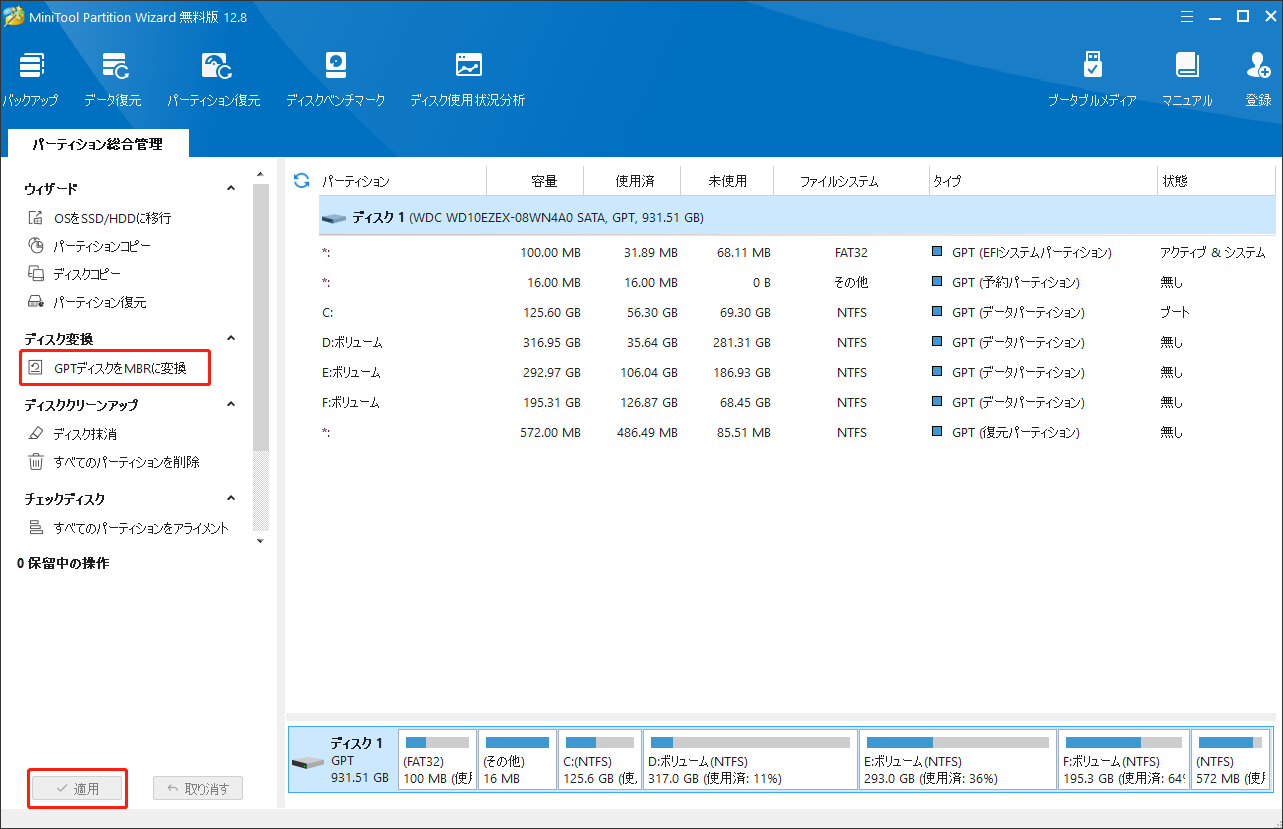Select the C:(NTFS) block in disk map
Image resolution: width=1283 pixels, height=829 pixels.
click(x=599, y=760)
